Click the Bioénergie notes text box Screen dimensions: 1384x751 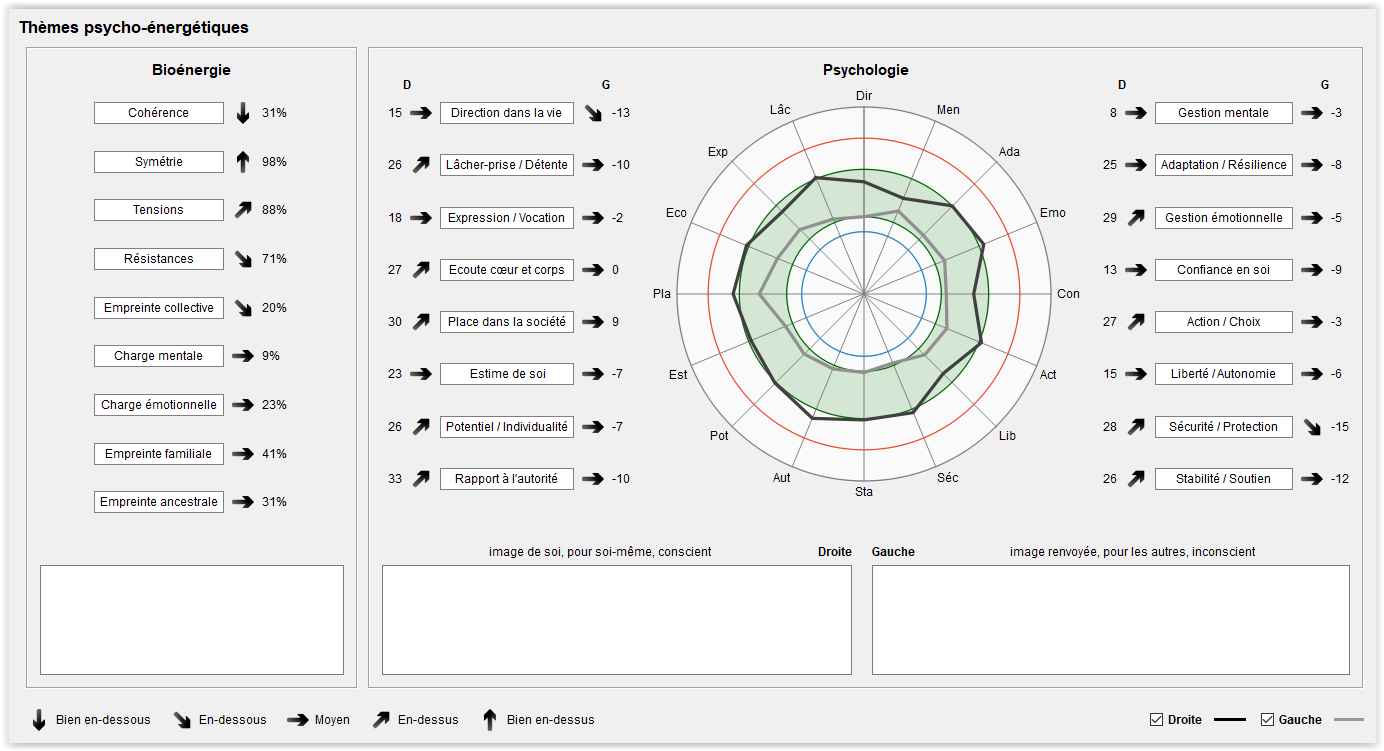[x=192, y=620]
